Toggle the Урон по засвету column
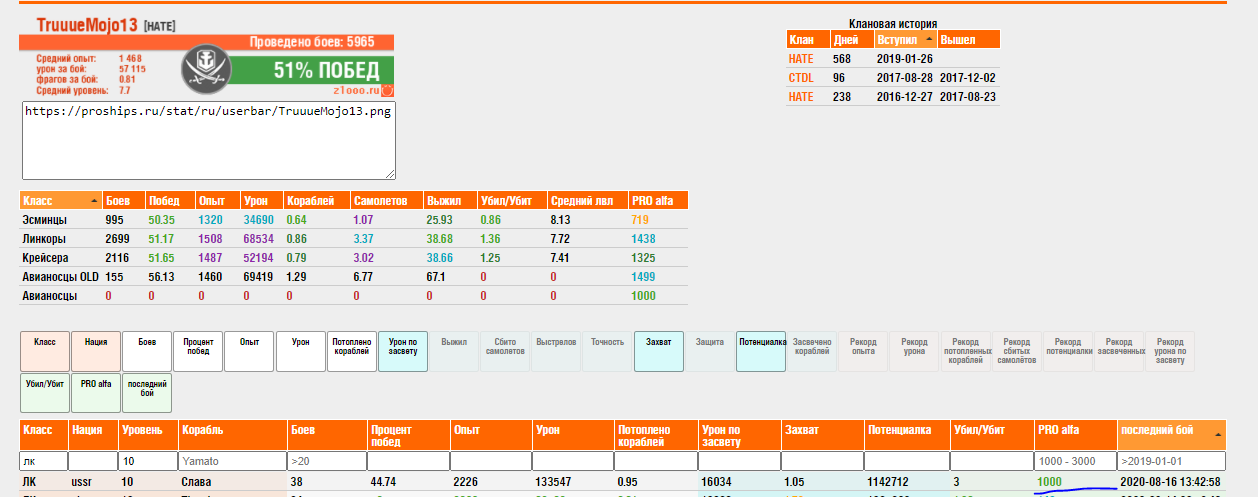The width and height of the screenshot is (1258, 497). [x=402, y=351]
